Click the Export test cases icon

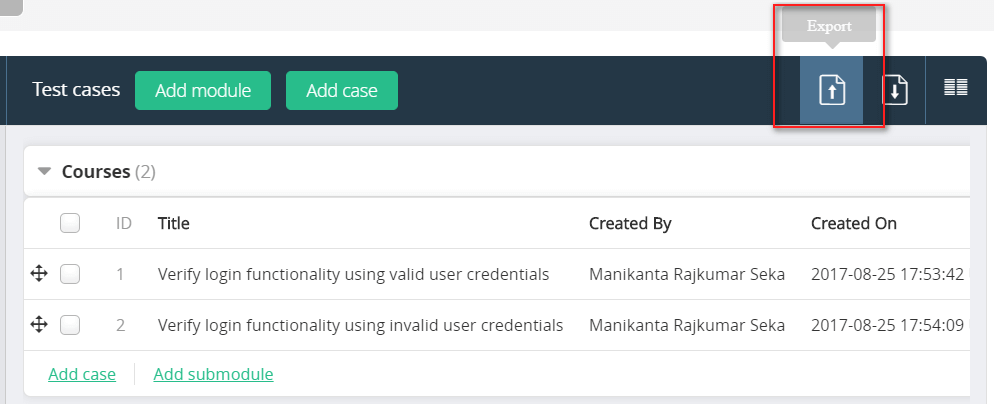pos(832,90)
